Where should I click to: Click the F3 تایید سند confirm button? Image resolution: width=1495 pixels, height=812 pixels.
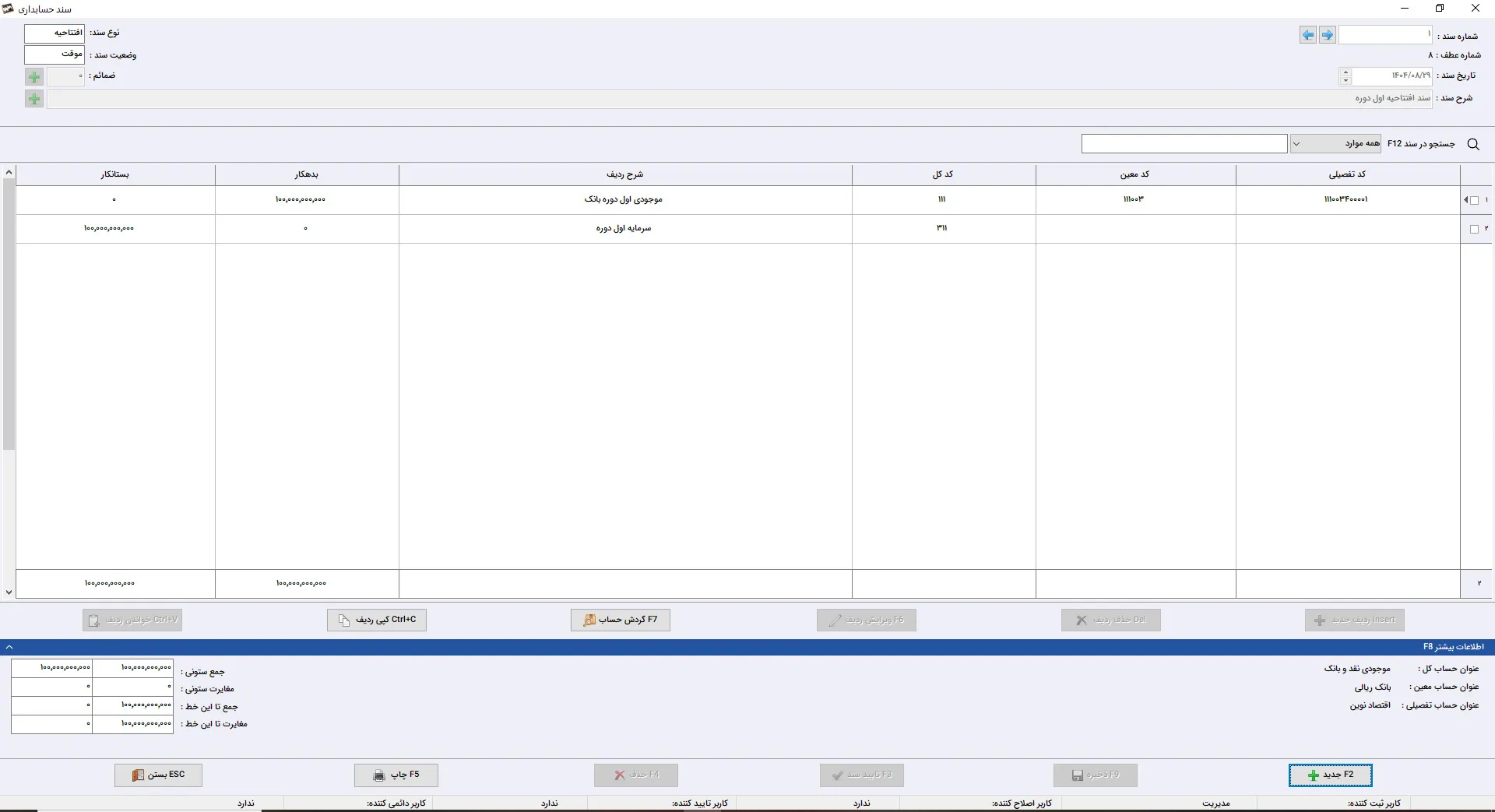862,775
